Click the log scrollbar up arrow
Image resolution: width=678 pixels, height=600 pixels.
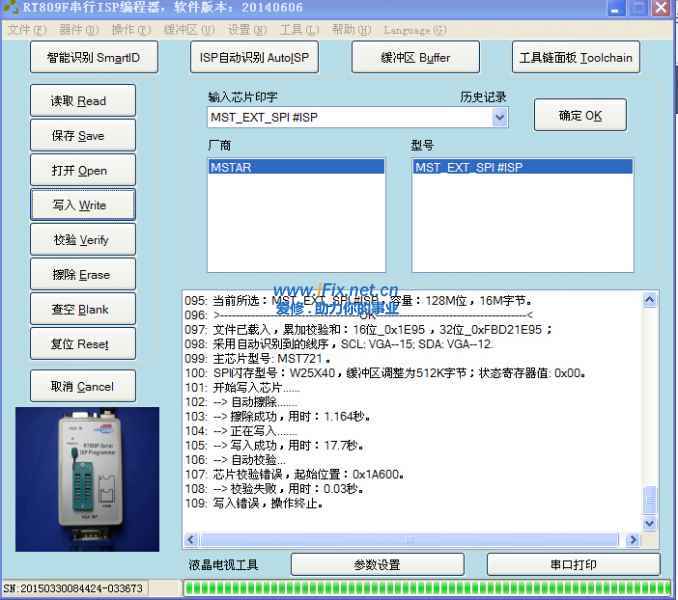coord(650,299)
